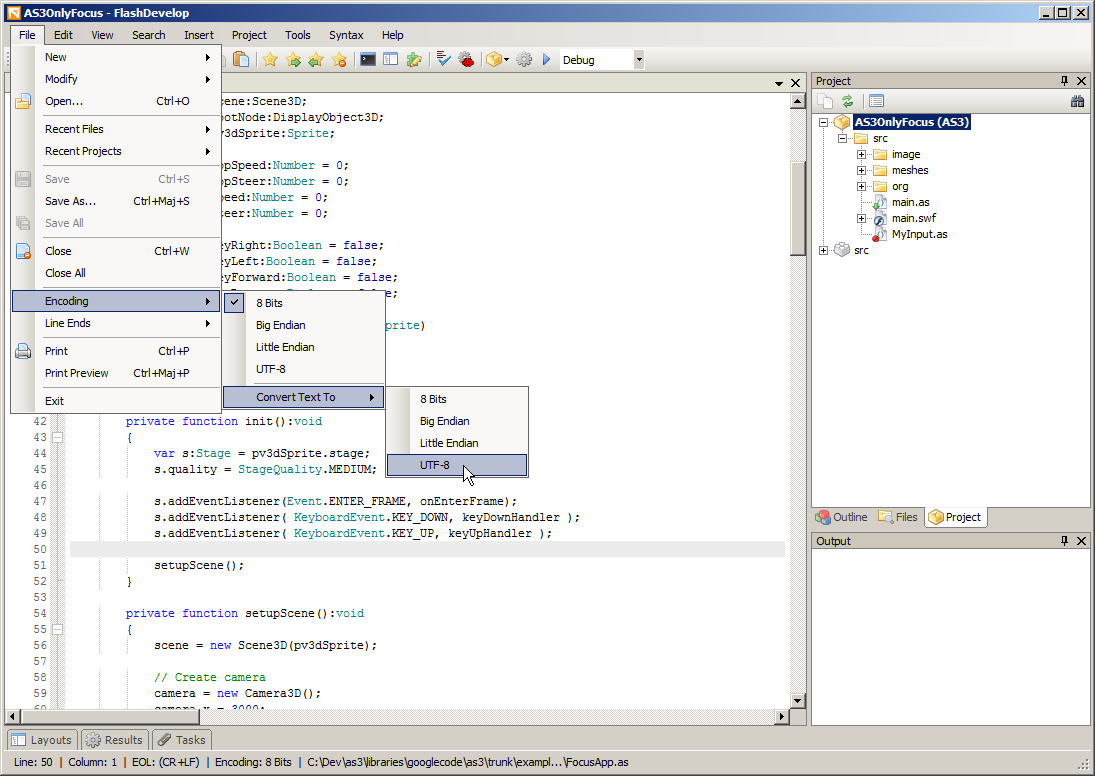Screen dimensions: 1095x776
Task: Expand the grey src classpath node
Action: pos(823,250)
